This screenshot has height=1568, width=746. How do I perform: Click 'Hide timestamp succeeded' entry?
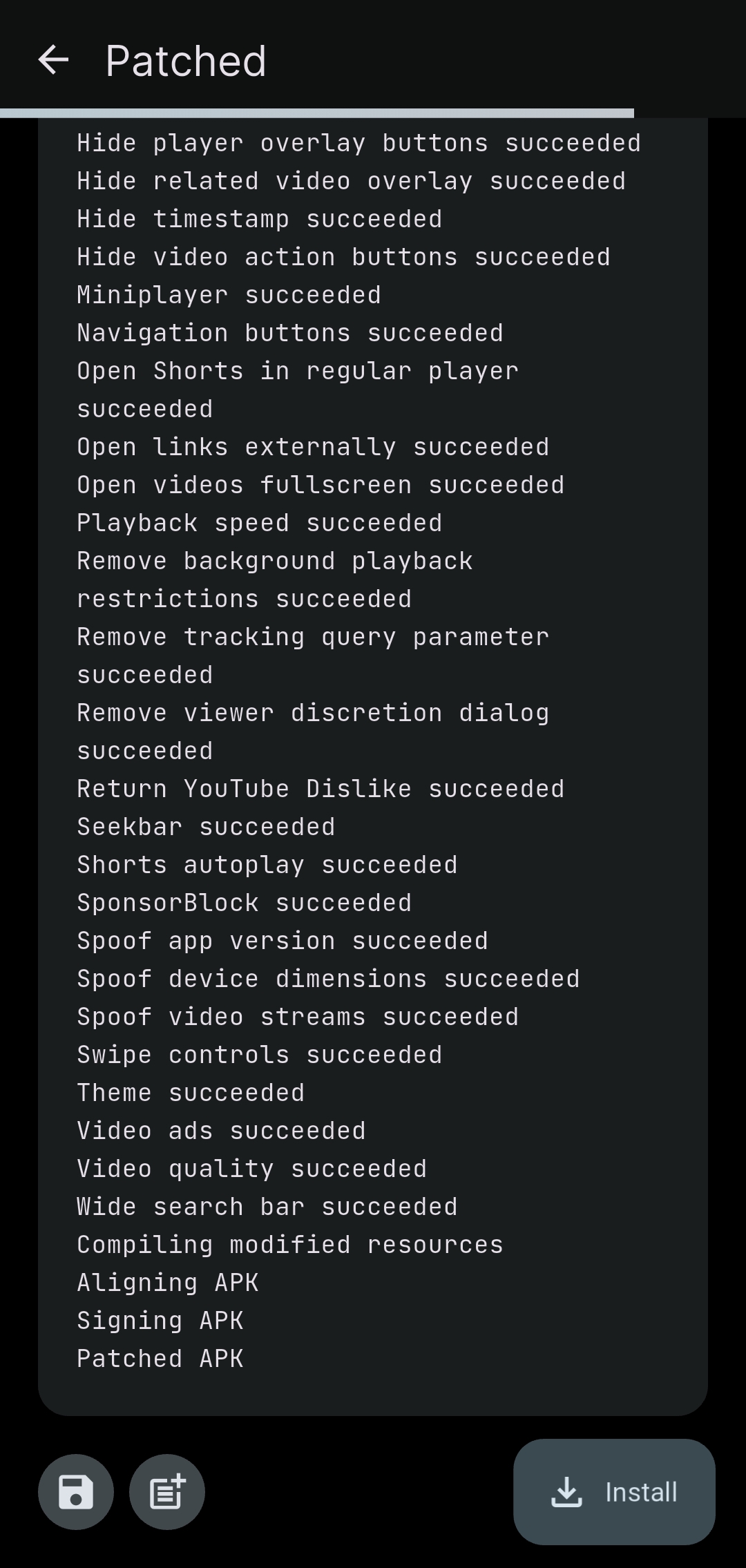(x=259, y=219)
